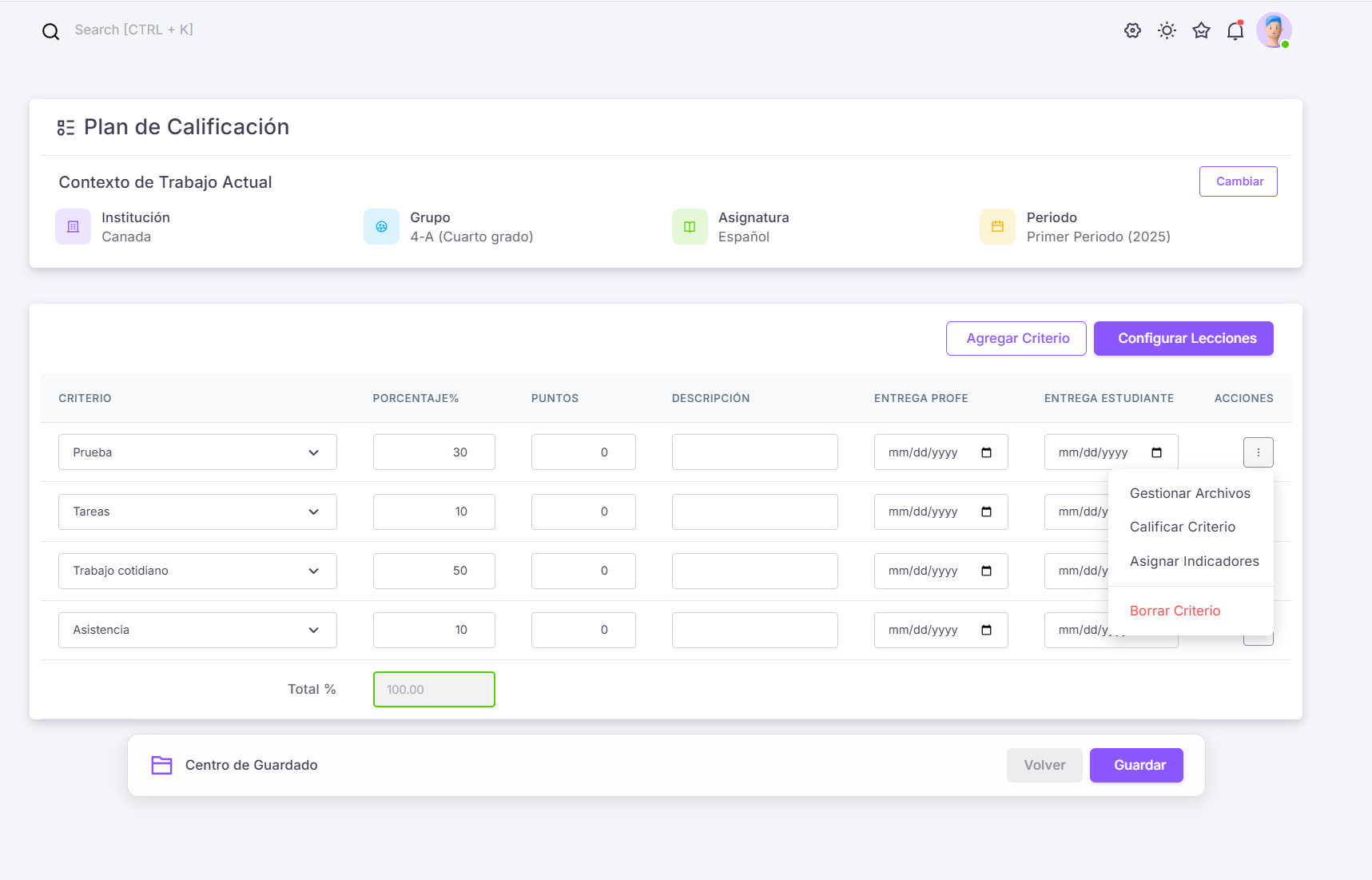Select Borrar Criterio in the menu
1372x880 pixels.
click(1175, 611)
